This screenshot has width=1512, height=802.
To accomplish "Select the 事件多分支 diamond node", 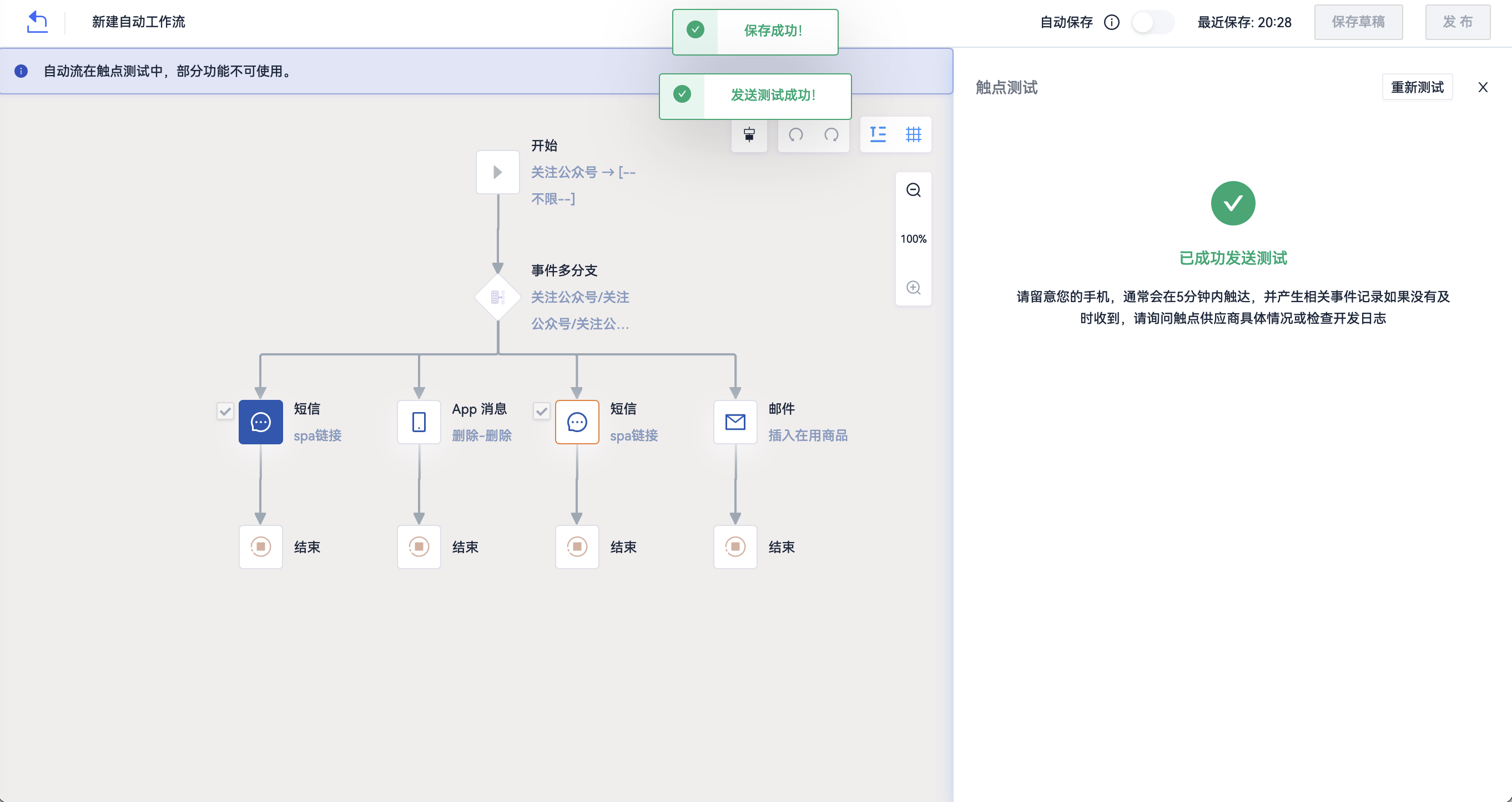I will (x=498, y=297).
